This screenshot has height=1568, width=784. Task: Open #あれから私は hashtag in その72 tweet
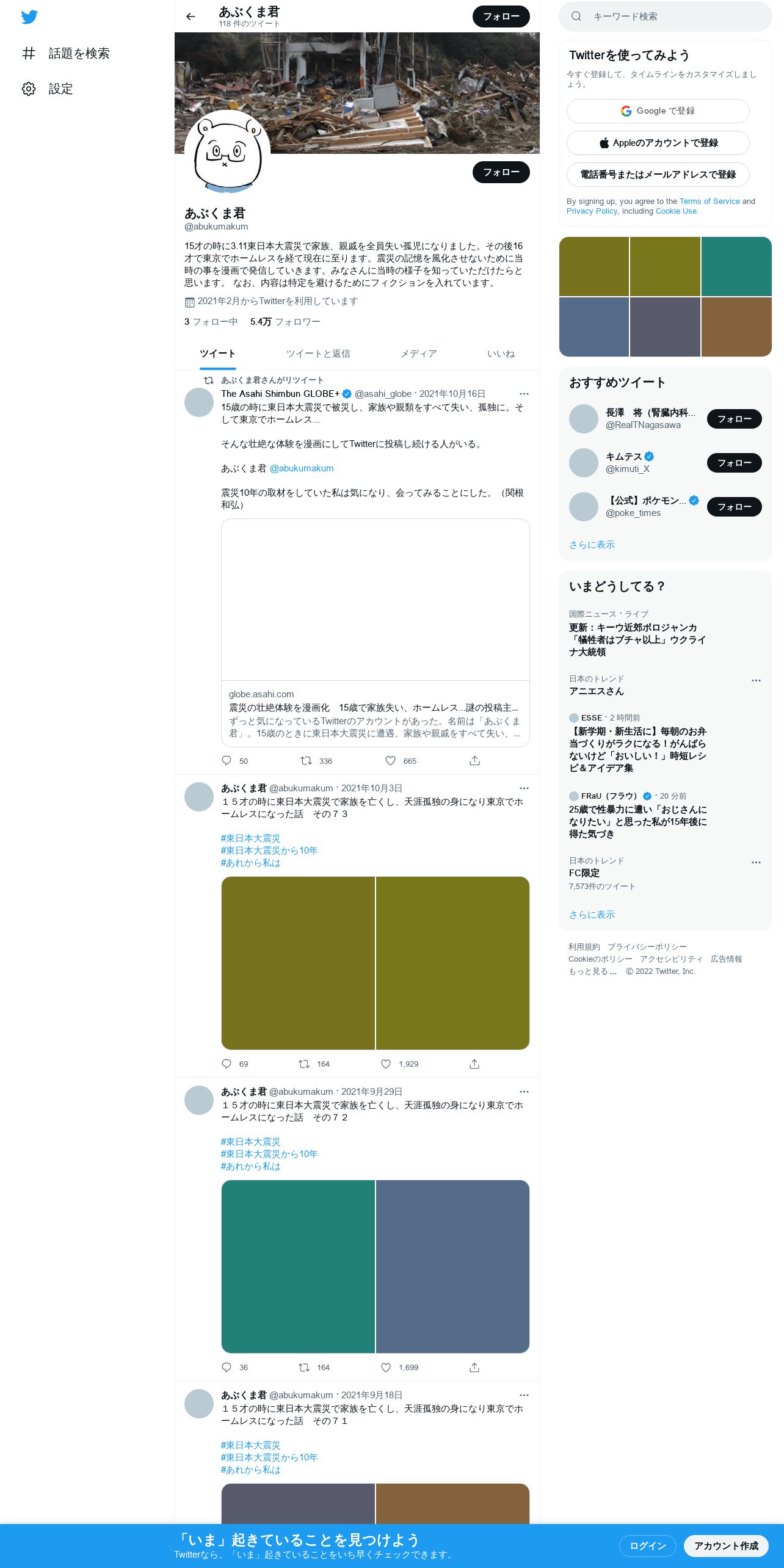[x=250, y=1166]
